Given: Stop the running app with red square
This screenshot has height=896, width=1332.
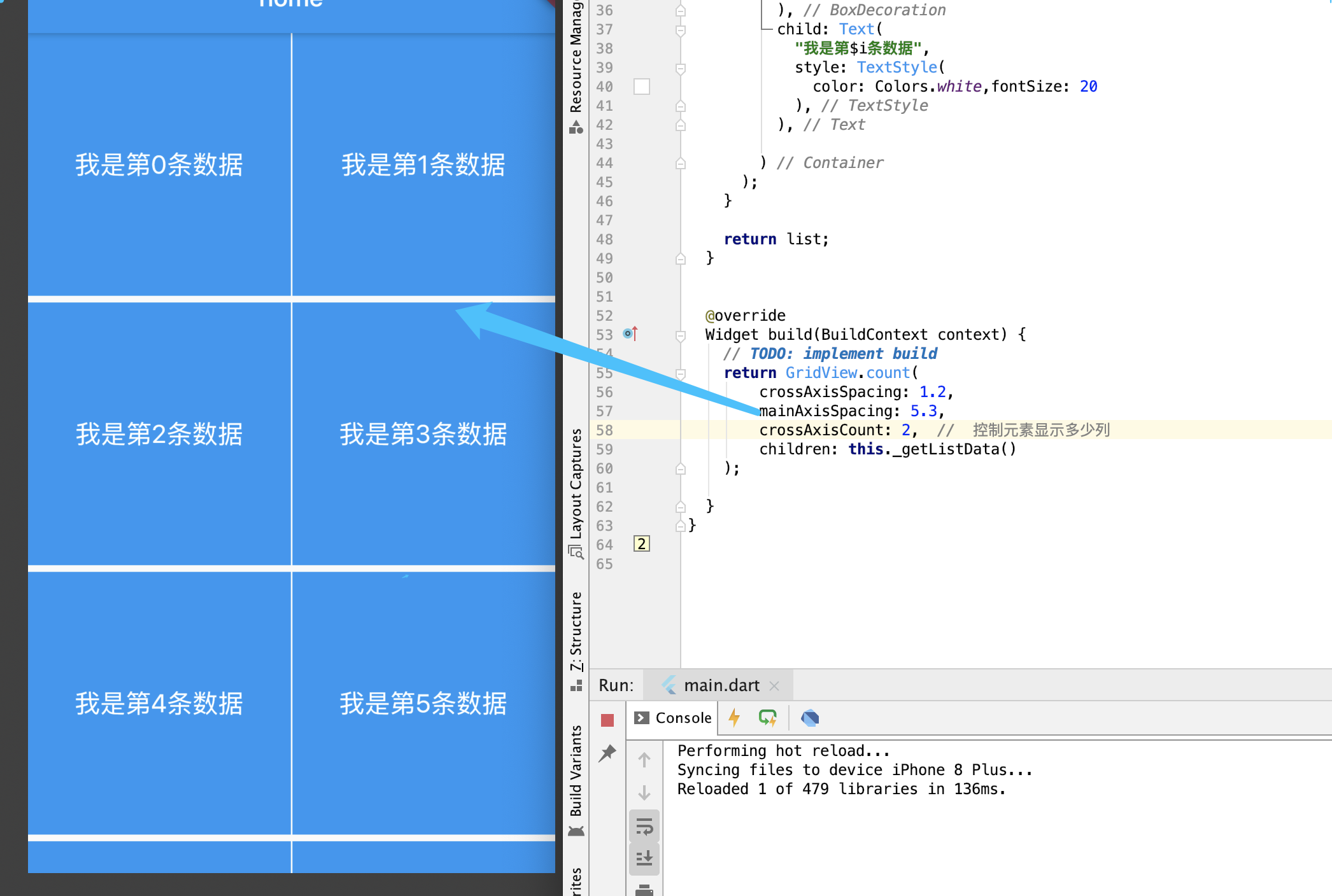Looking at the screenshot, I should pos(607,720).
